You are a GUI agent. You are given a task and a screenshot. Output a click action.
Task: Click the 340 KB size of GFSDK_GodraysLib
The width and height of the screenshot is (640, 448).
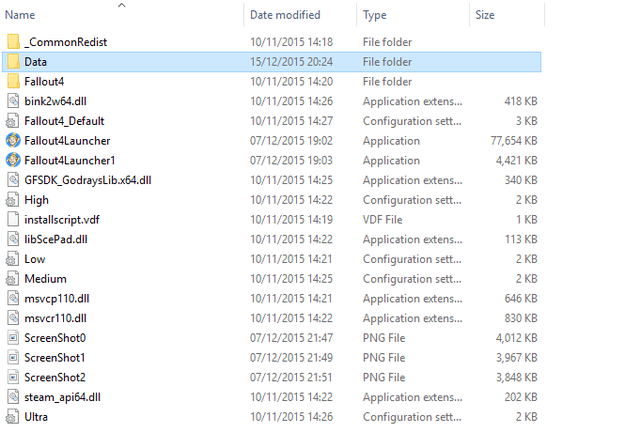point(521,180)
